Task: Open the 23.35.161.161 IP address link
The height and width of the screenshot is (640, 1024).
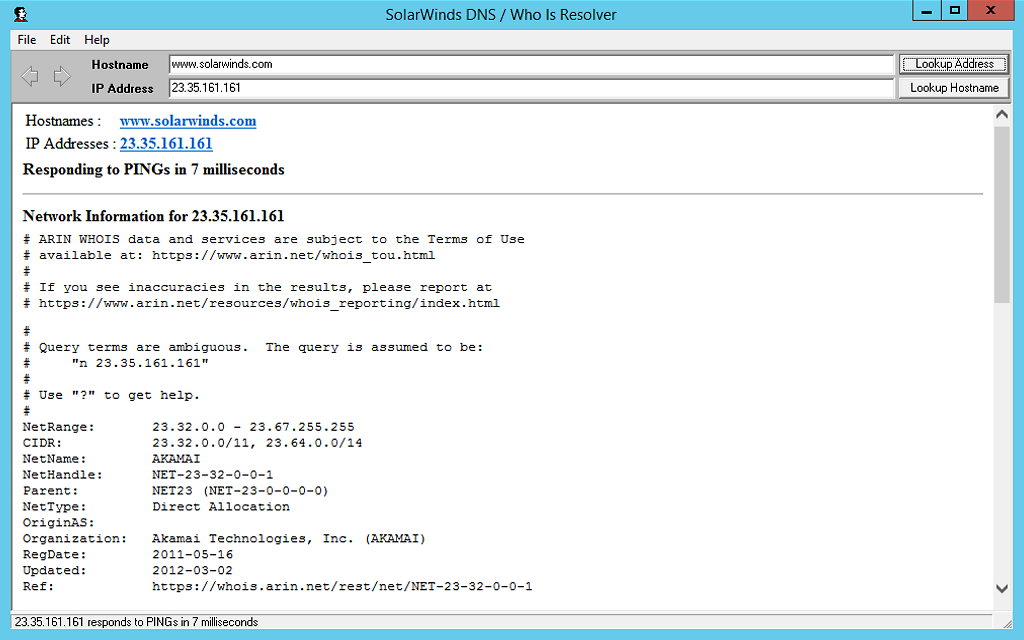Action: pyautogui.click(x=166, y=144)
